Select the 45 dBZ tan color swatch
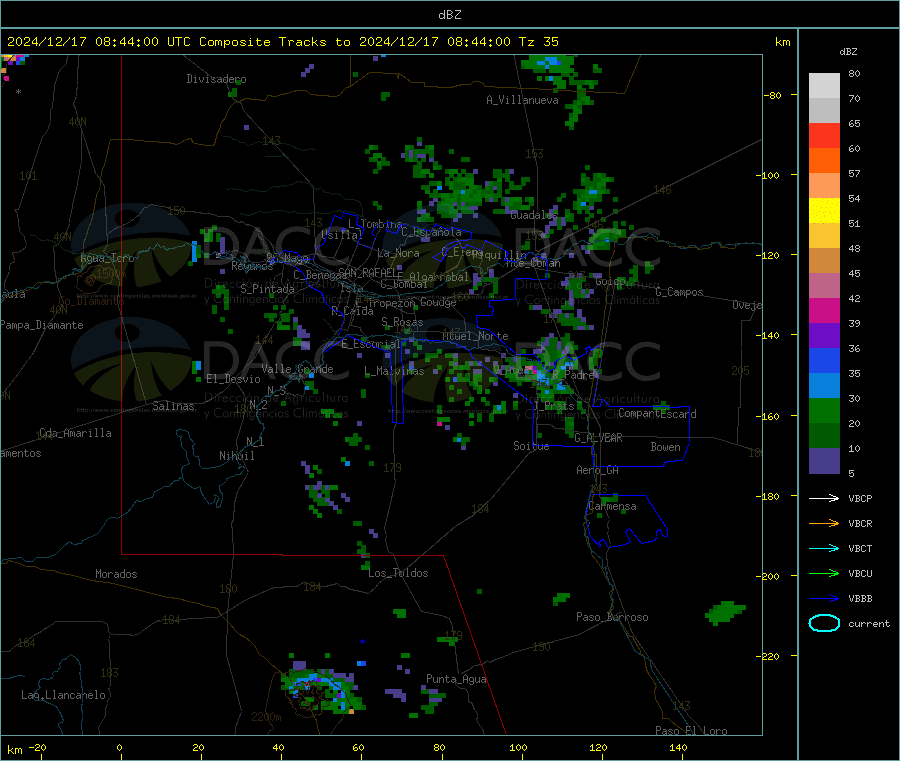The height and width of the screenshot is (761, 900). click(824, 261)
